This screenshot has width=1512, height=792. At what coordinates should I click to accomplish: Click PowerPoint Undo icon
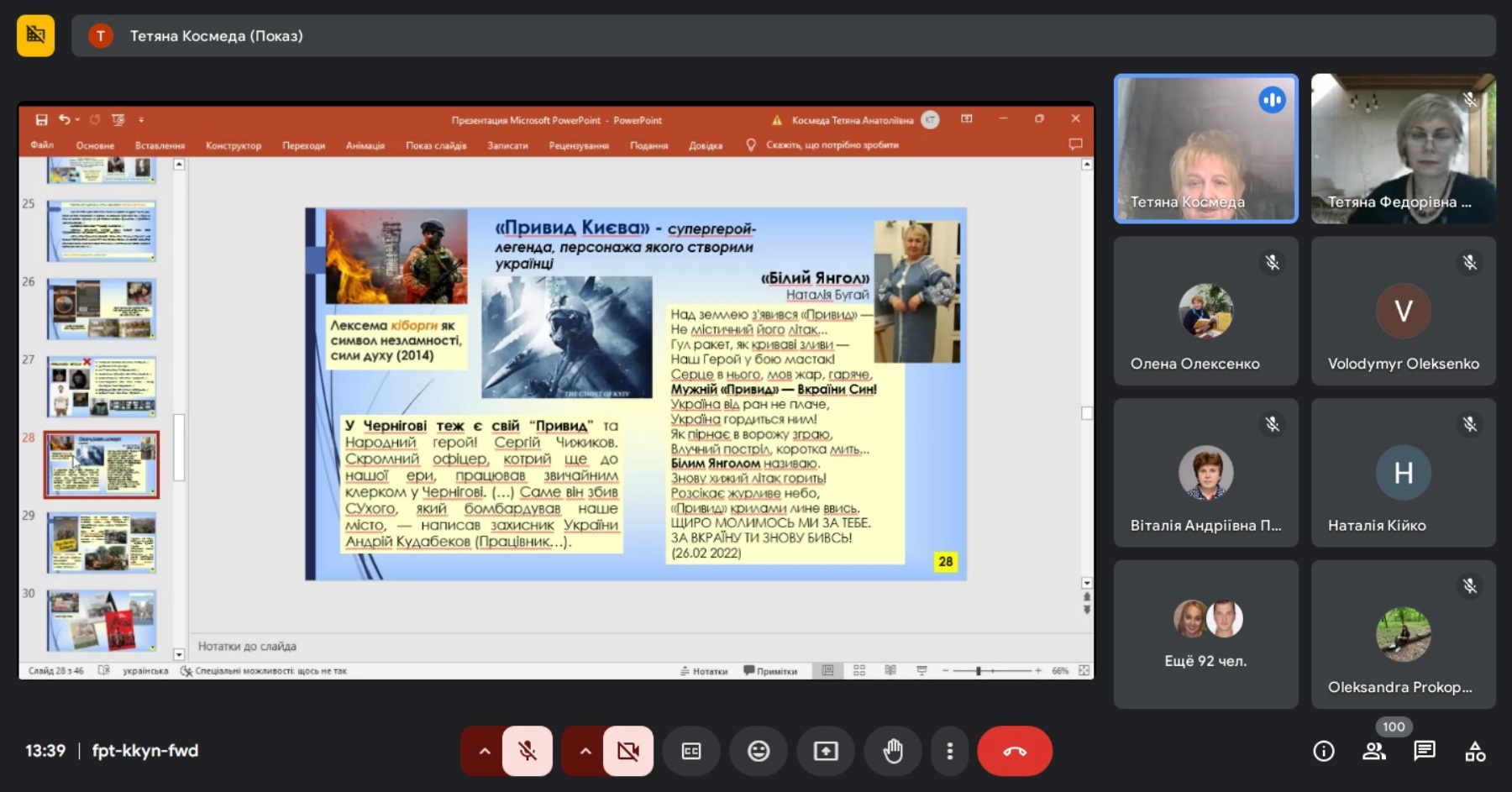click(65, 120)
